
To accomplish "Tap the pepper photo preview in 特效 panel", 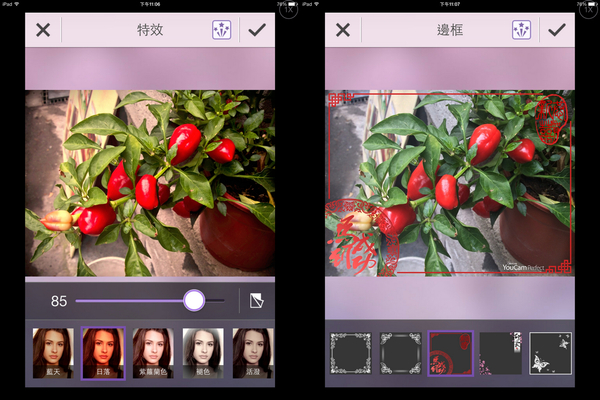I will coord(150,183).
